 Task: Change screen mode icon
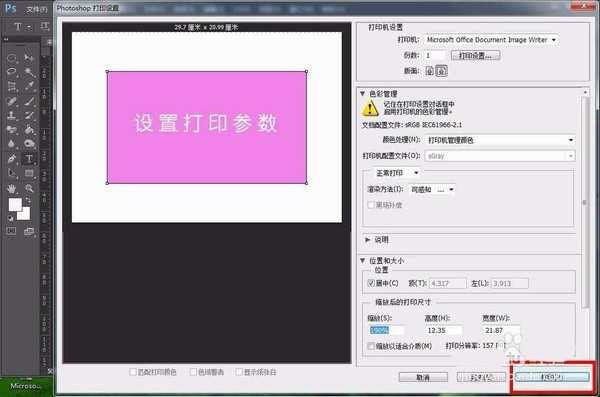click(x=29, y=231)
